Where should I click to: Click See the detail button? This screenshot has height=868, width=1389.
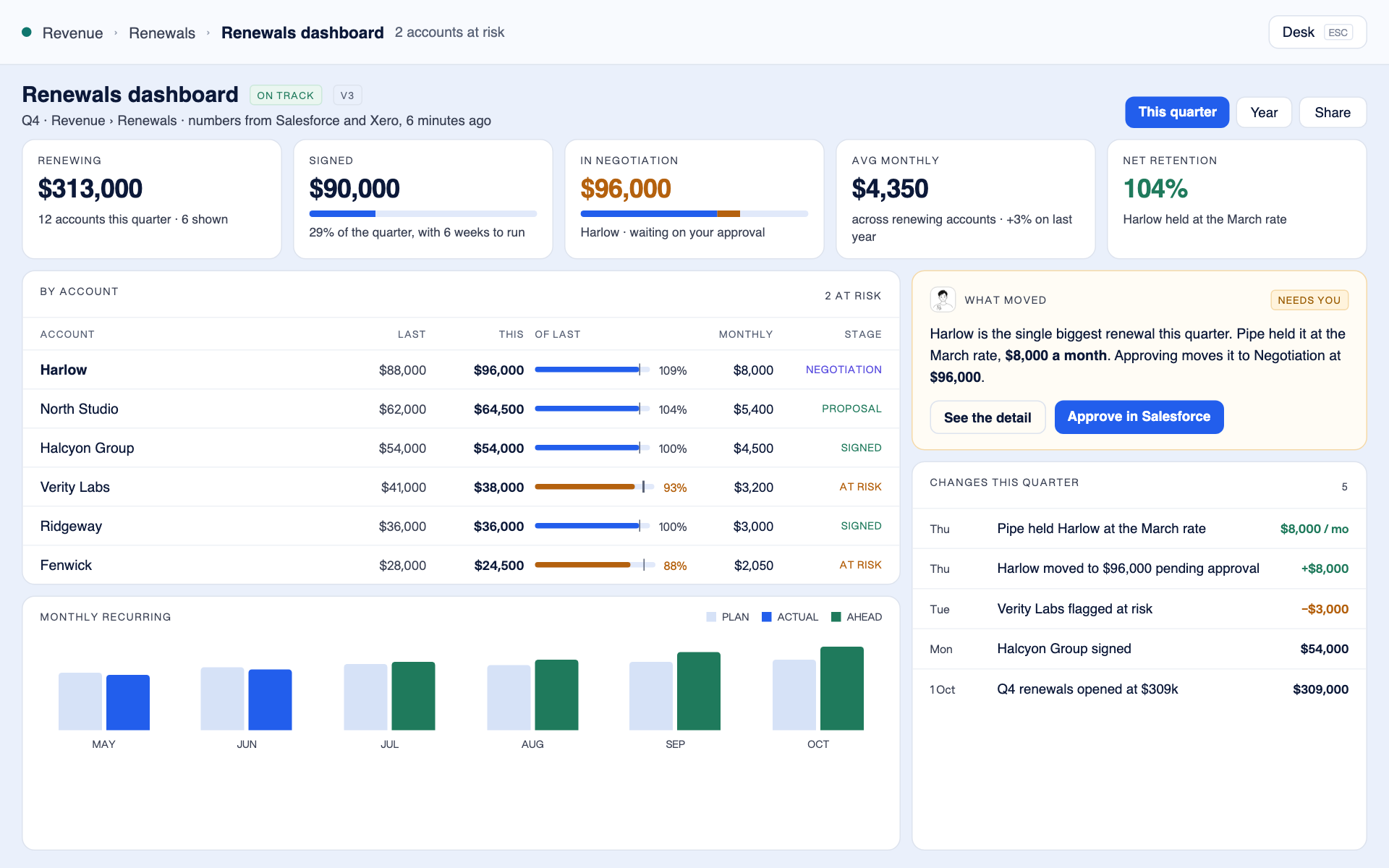click(x=987, y=417)
